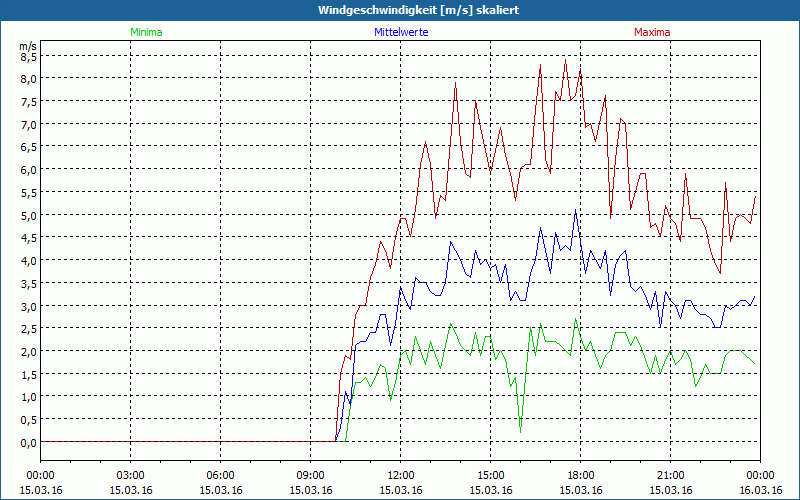Click the 7,0 y-axis value
This screenshot has width=800, height=500.
(x=29, y=124)
